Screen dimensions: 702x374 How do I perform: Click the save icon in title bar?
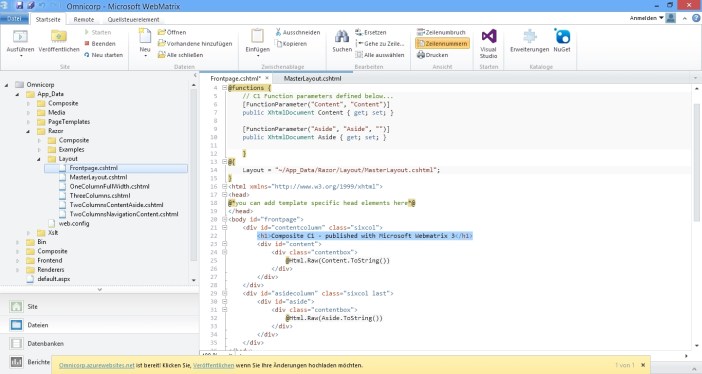pyautogui.click(x=19, y=6)
